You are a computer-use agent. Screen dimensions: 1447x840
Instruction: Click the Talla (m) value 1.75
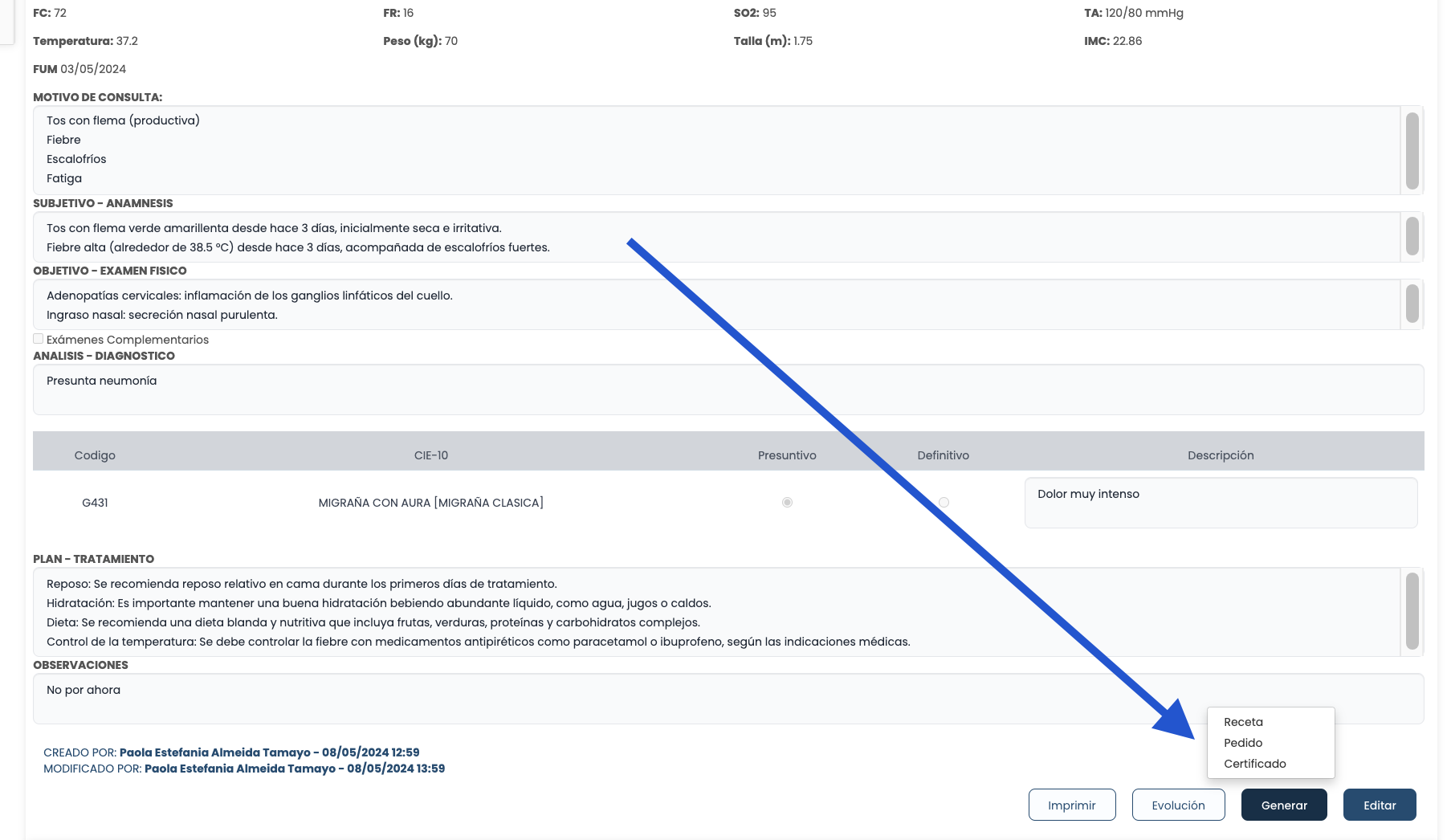tap(803, 41)
